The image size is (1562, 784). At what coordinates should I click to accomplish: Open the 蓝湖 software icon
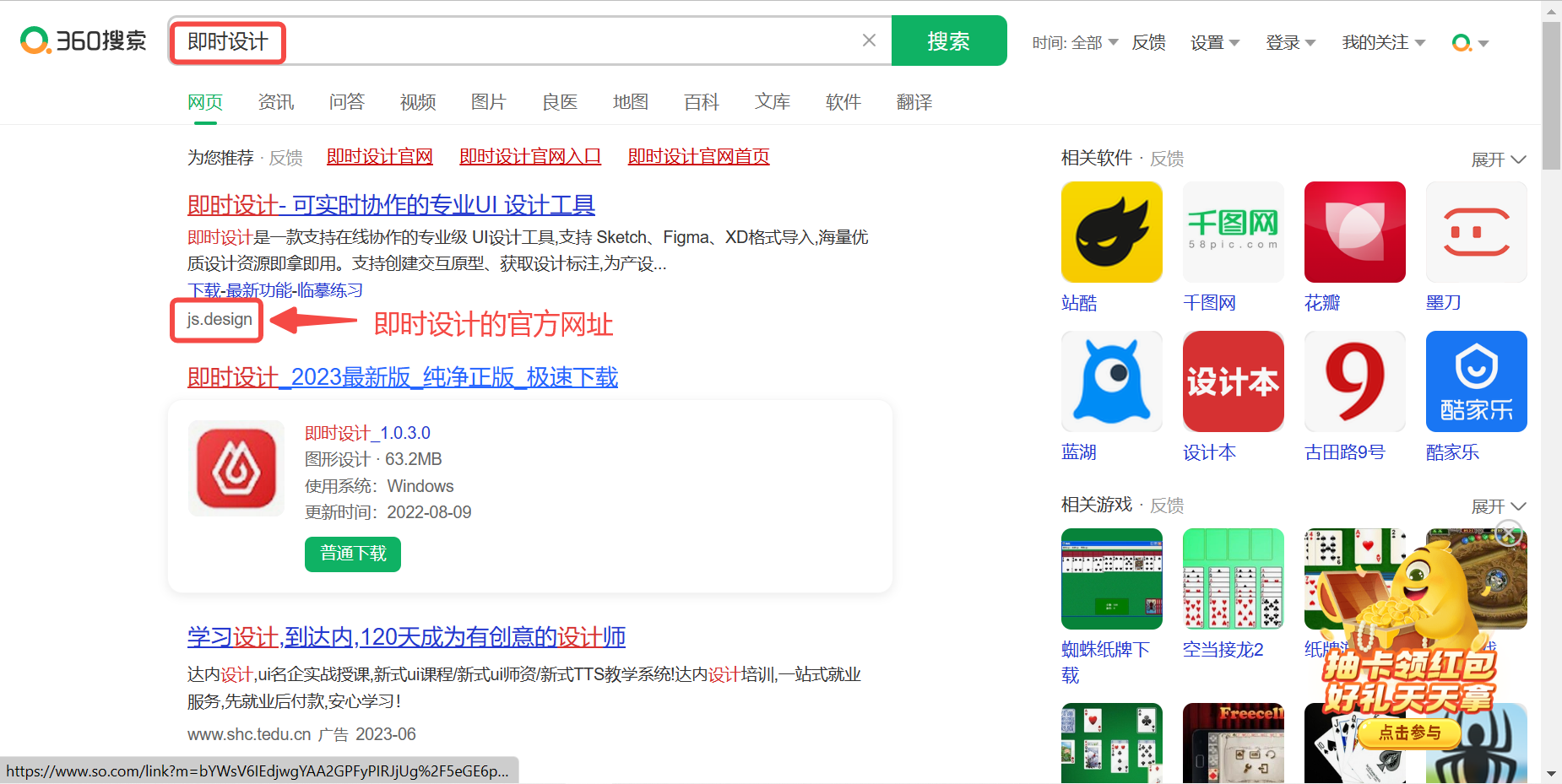(1111, 381)
